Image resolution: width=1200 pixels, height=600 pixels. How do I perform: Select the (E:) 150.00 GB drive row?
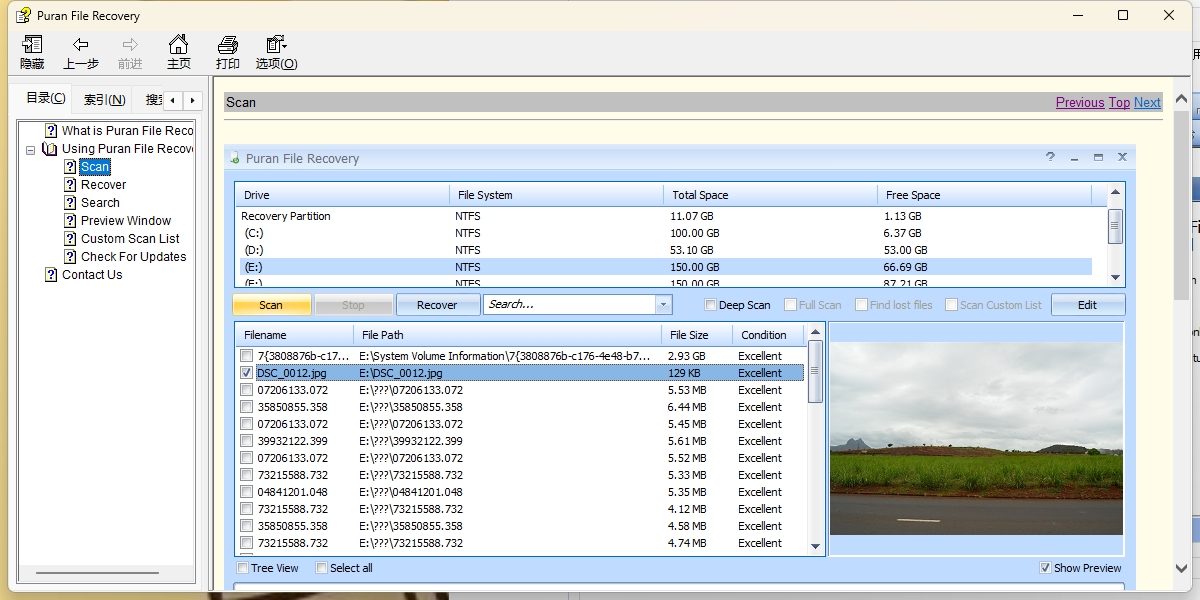click(664, 267)
